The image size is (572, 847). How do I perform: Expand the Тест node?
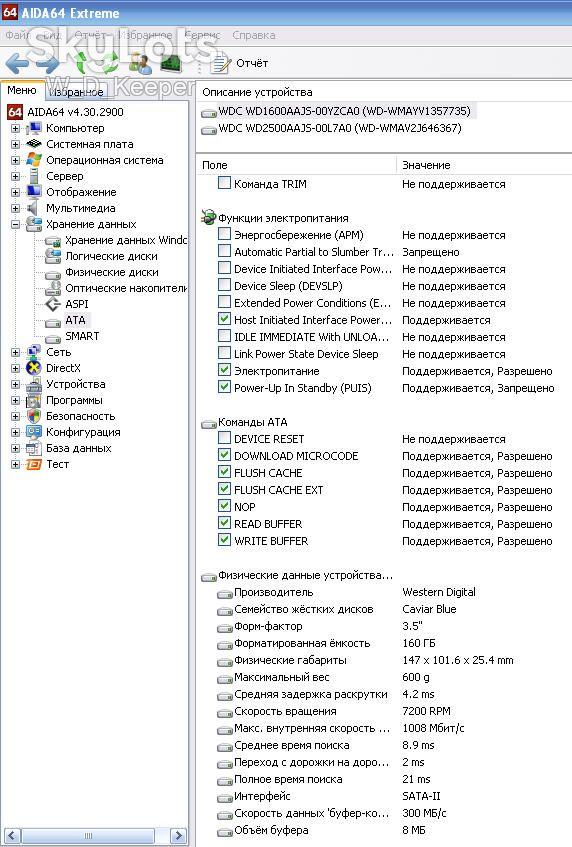point(16,465)
